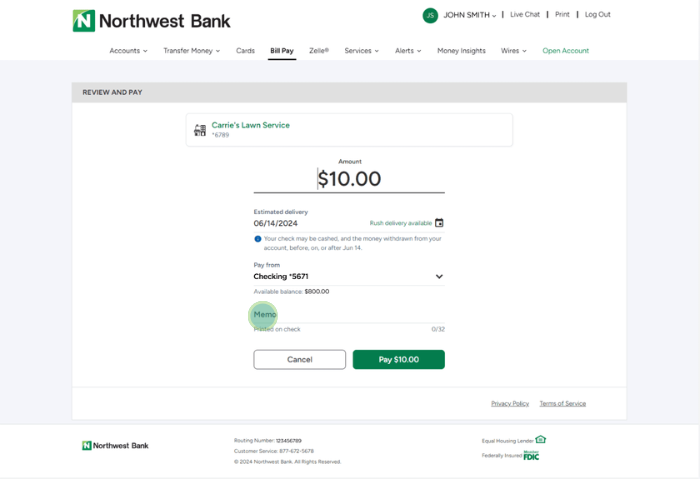
Task: Click the footer Northwest Bank logo
Action: point(115,445)
